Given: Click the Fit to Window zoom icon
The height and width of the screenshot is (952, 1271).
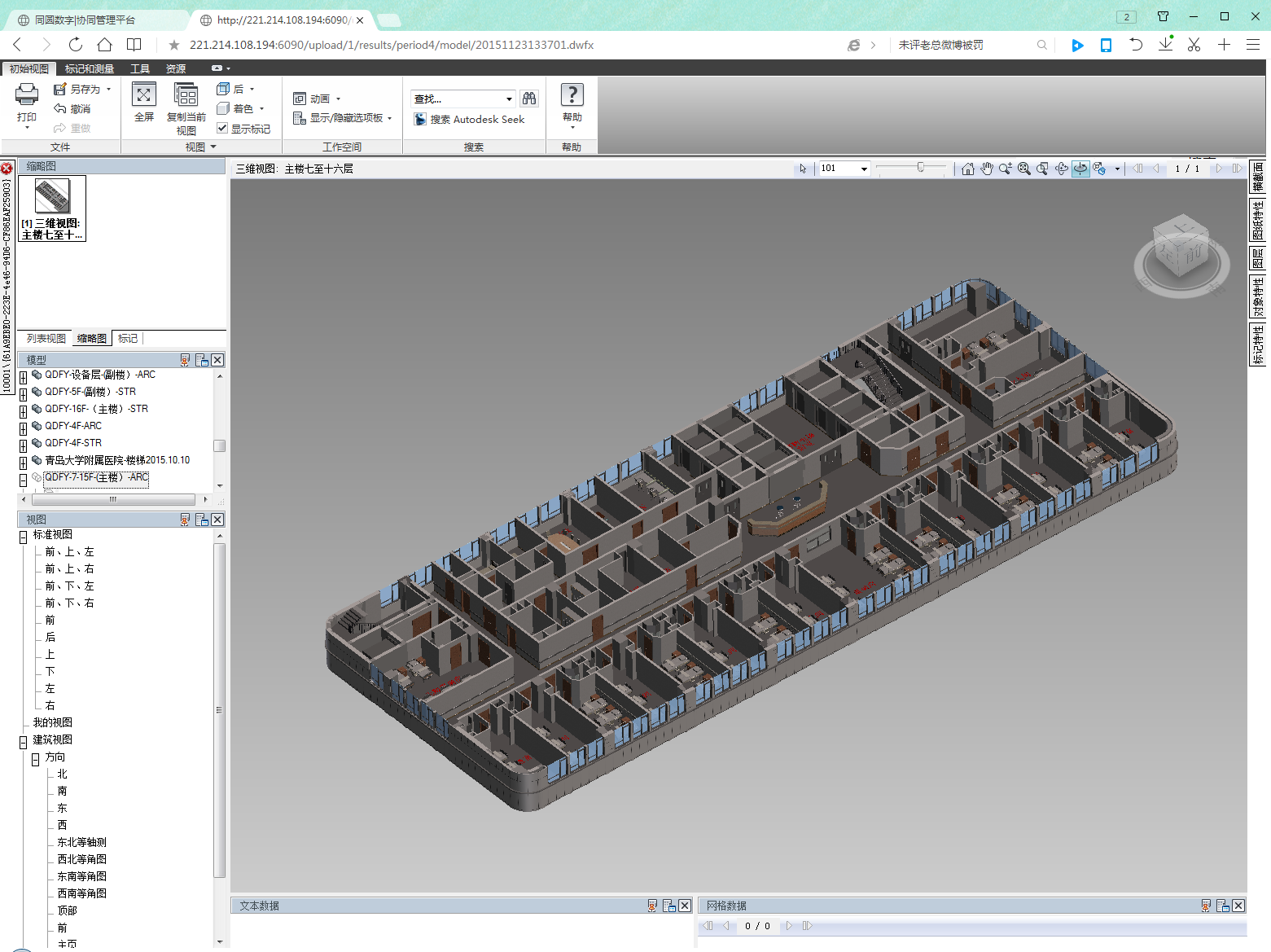Looking at the screenshot, I should 1024,169.
